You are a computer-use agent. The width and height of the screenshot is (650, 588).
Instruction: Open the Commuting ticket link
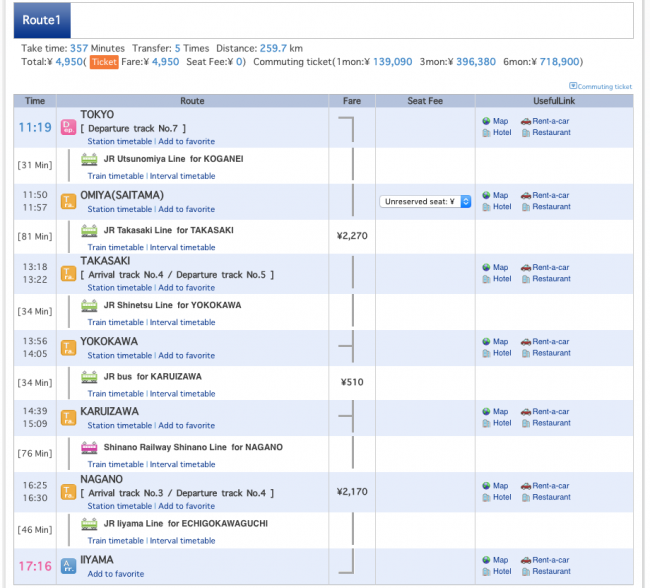[604, 87]
